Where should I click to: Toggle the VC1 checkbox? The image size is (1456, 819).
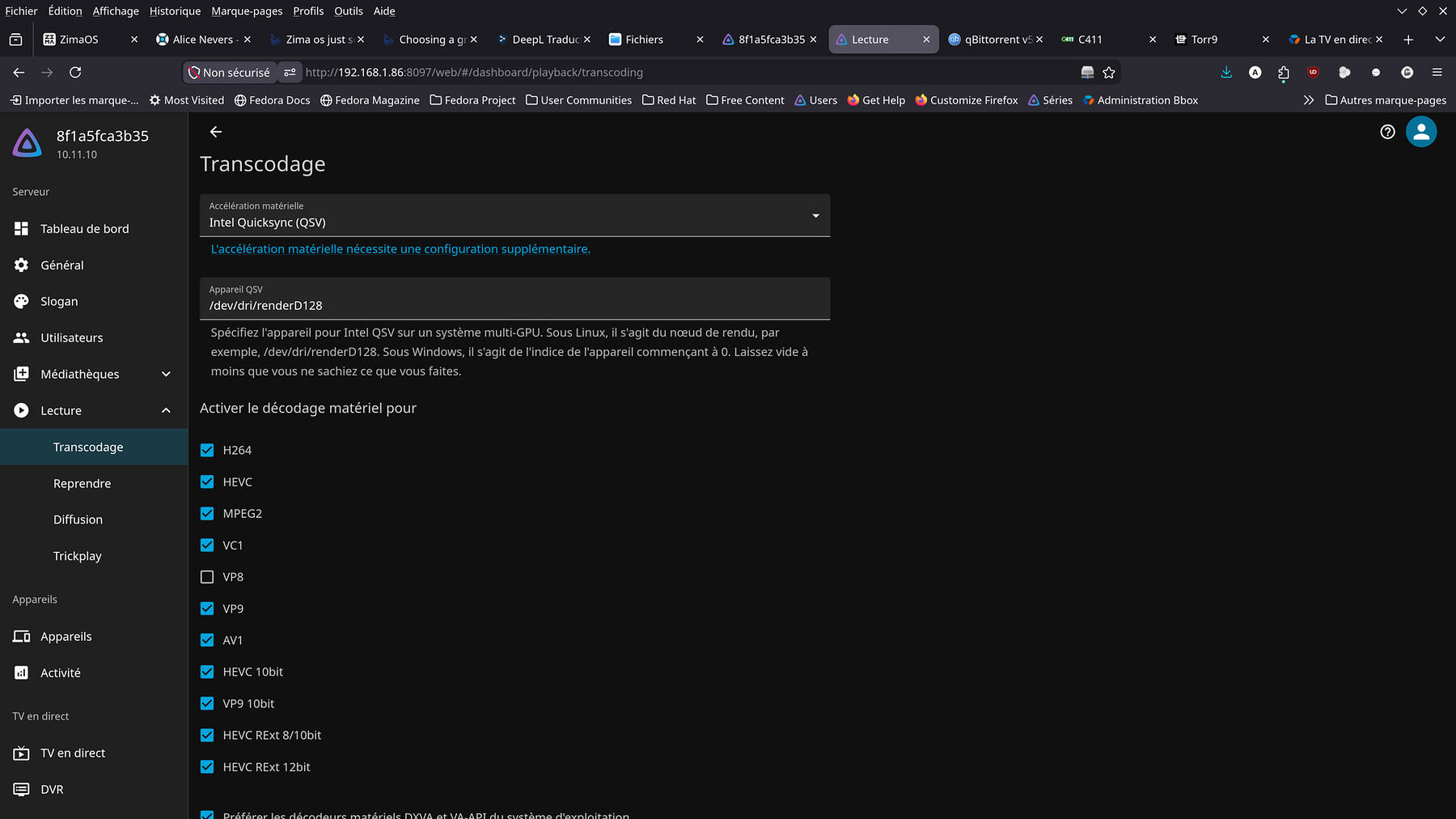coord(207,545)
